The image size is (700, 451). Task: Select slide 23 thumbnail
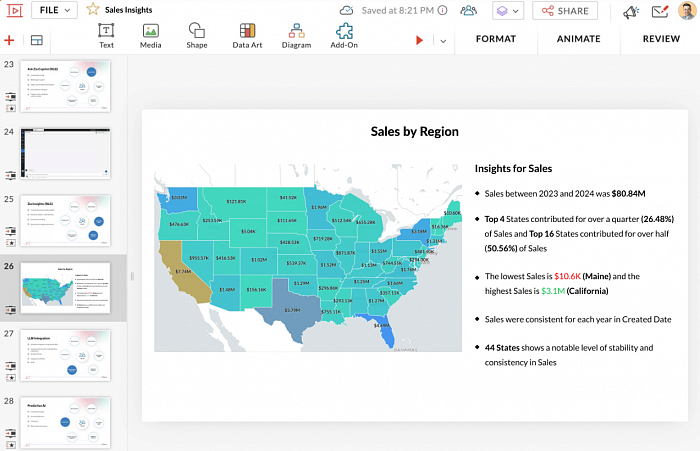(x=65, y=86)
